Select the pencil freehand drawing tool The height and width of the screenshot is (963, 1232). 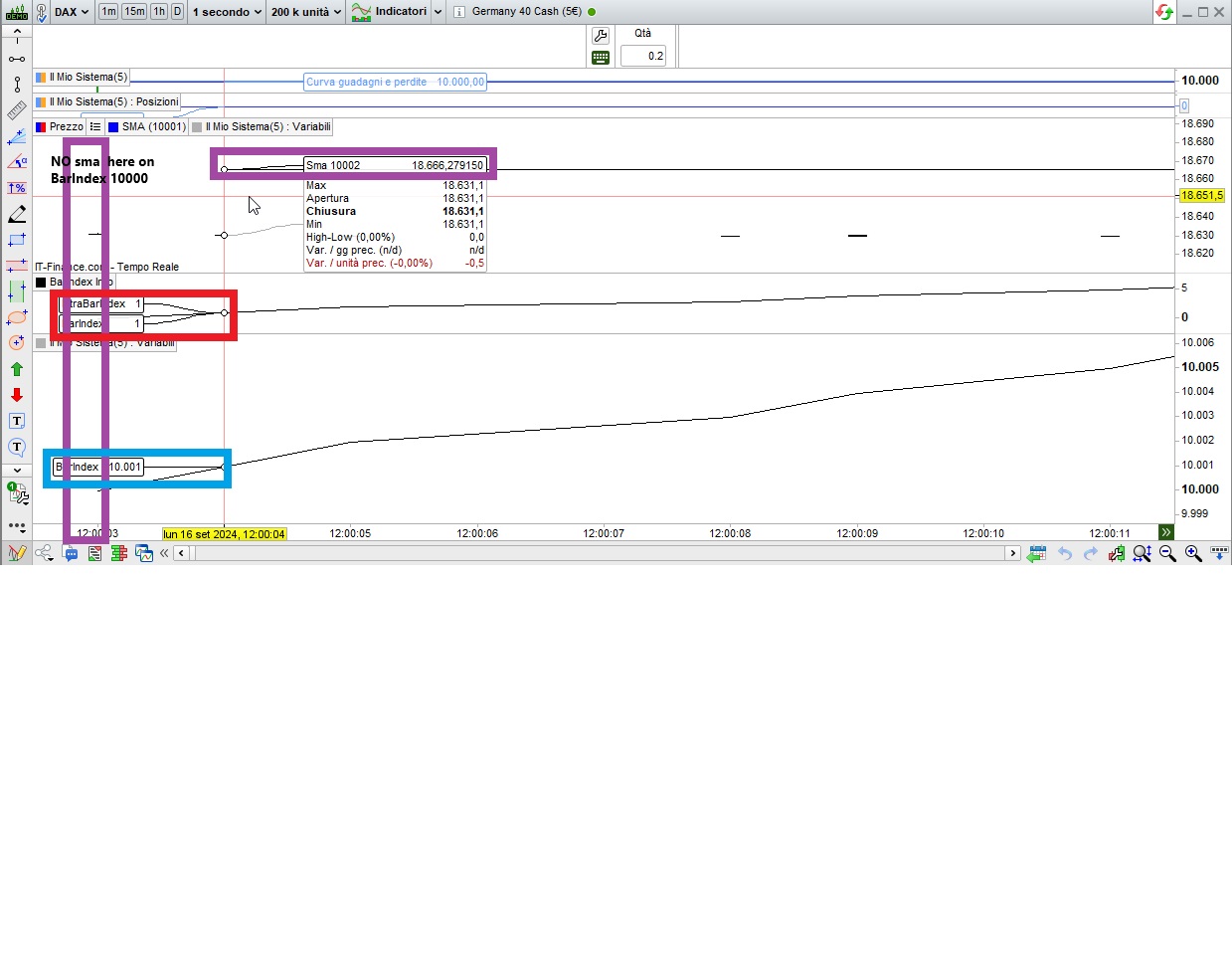pyautogui.click(x=17, y=214)
